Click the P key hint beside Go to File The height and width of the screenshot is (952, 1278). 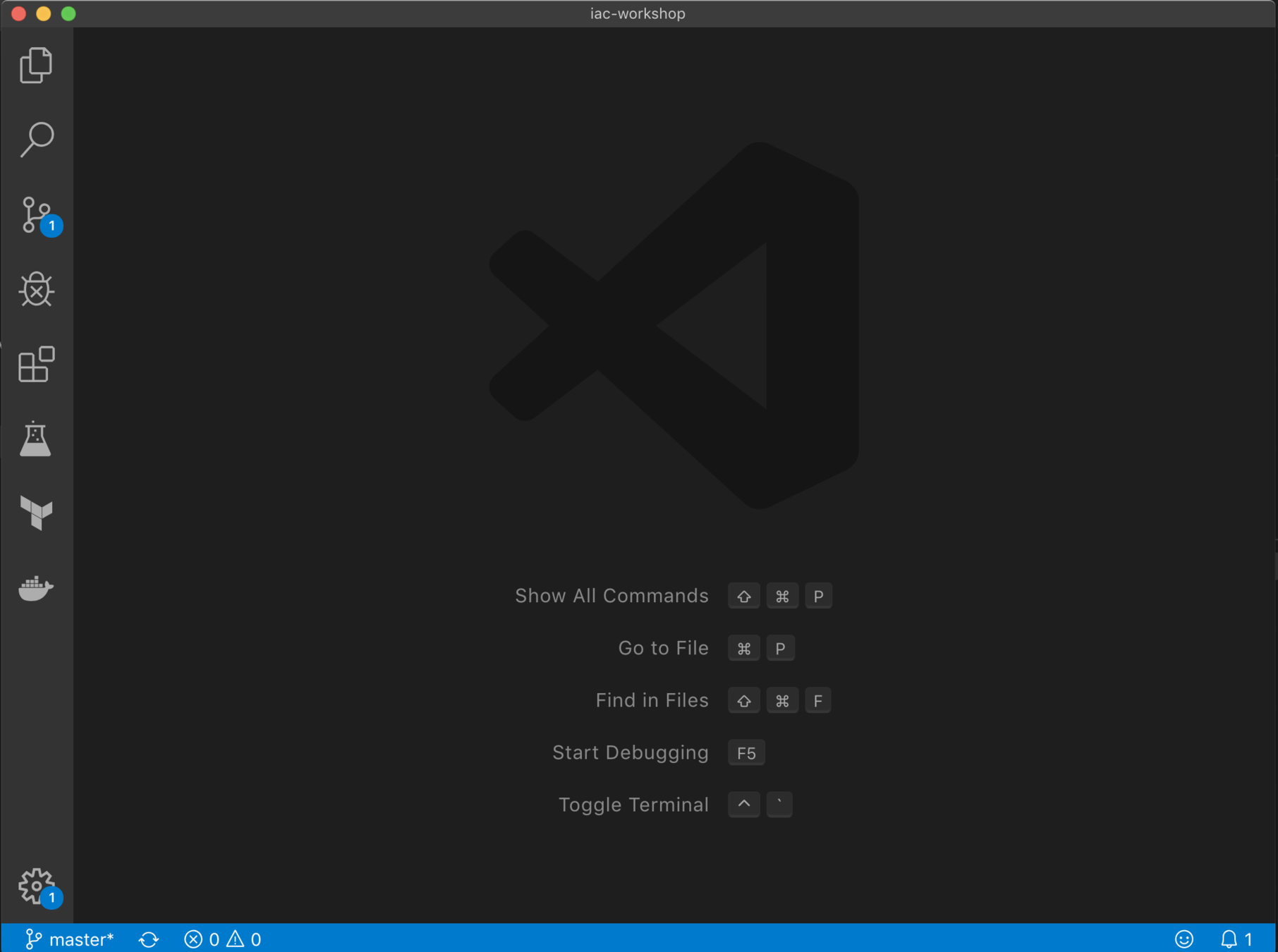click(780, 649)
